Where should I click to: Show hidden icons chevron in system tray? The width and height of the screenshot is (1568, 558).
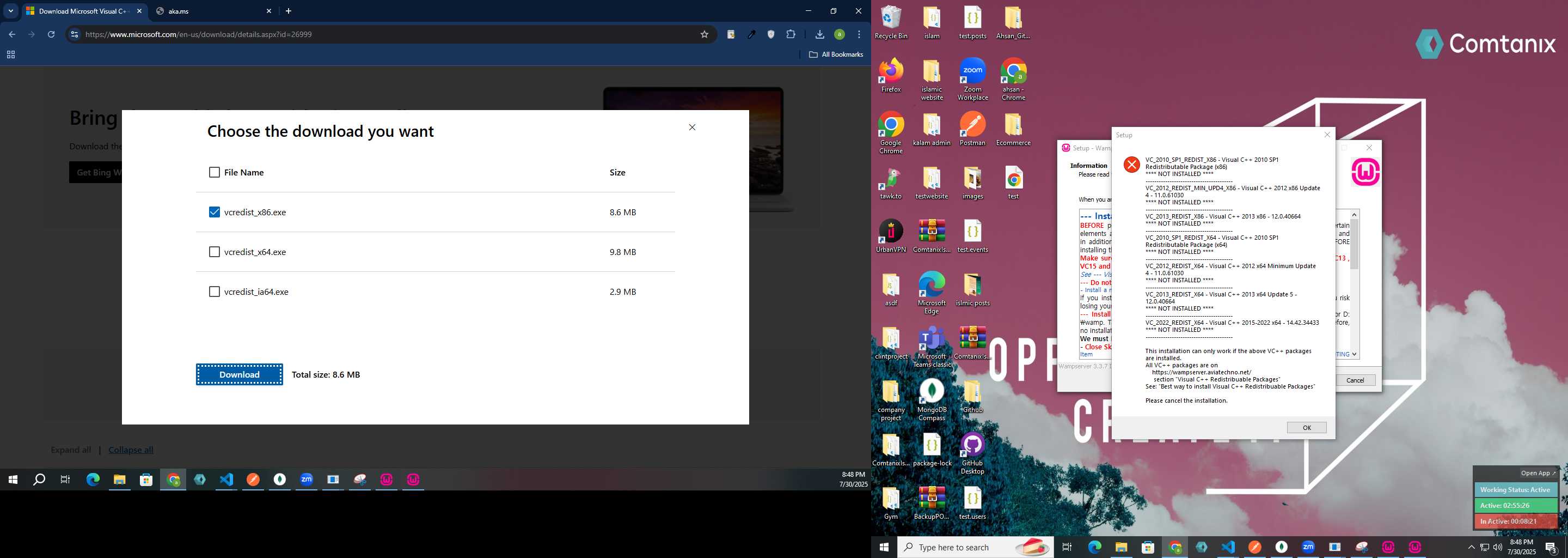1471,547
